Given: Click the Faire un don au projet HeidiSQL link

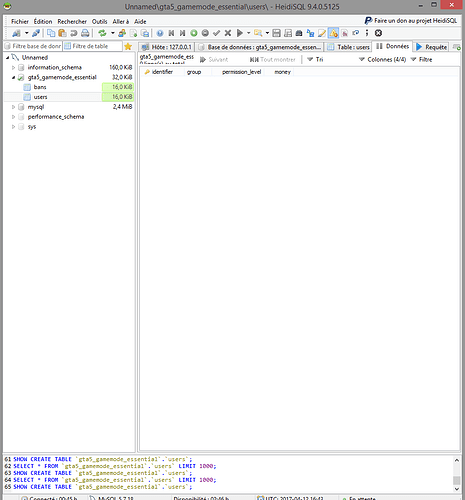Looking at the screenshot, I should 411,21.
